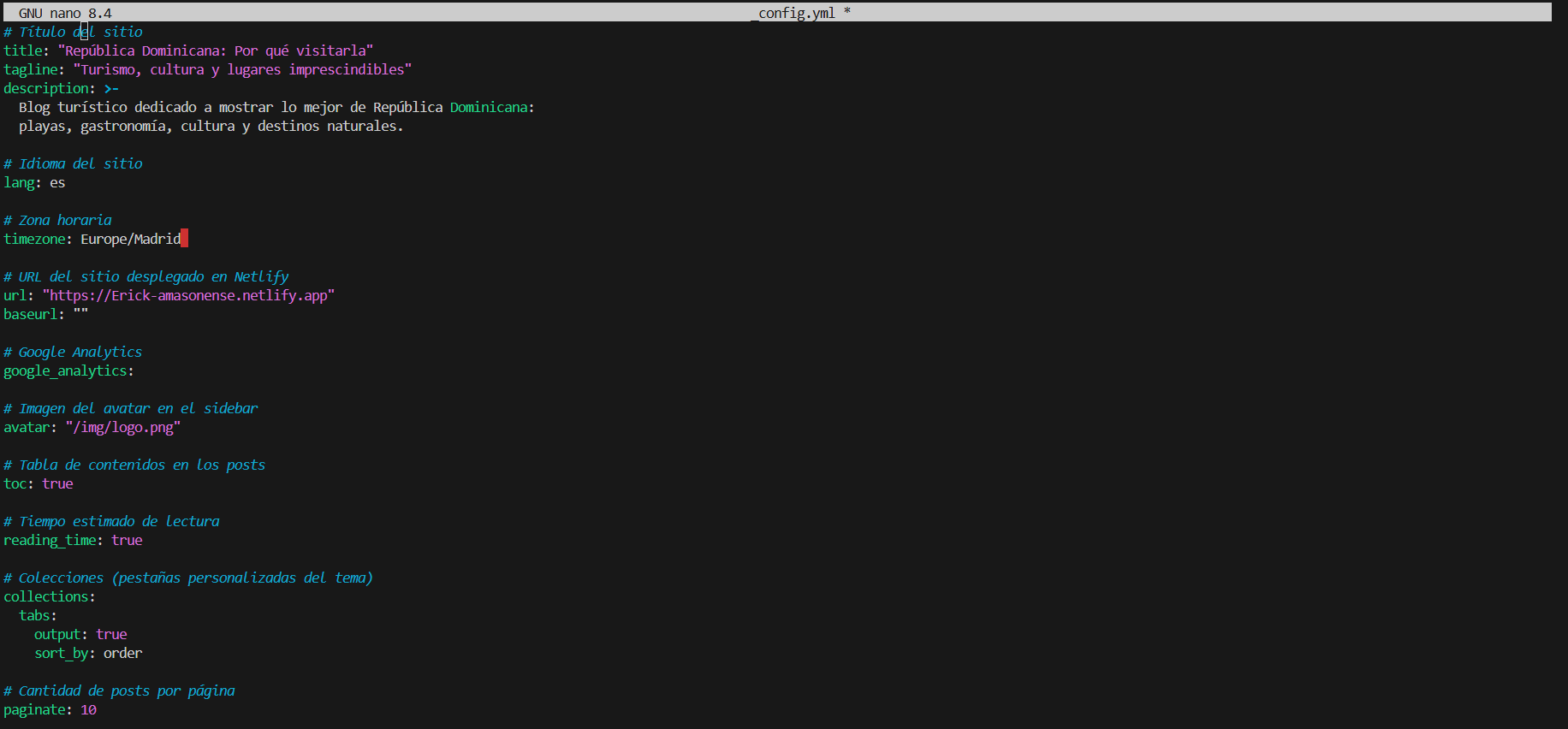Click the empty baseurl quotes

coord(80,314)
